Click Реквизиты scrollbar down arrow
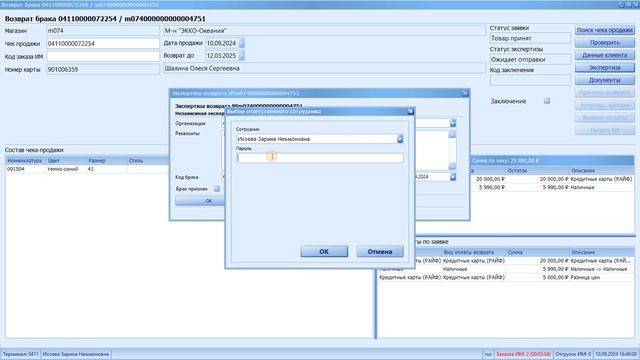This screenshot has height=360, width=640. [x=452, y=166]
